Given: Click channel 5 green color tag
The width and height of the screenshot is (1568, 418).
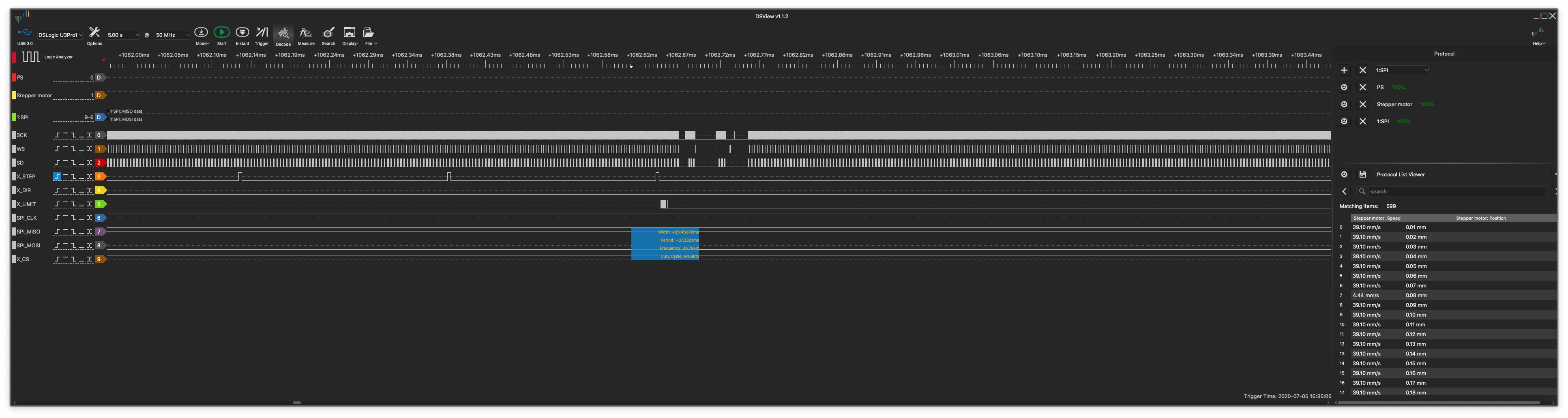Looking at the screenshot, I should coord(101,204).
